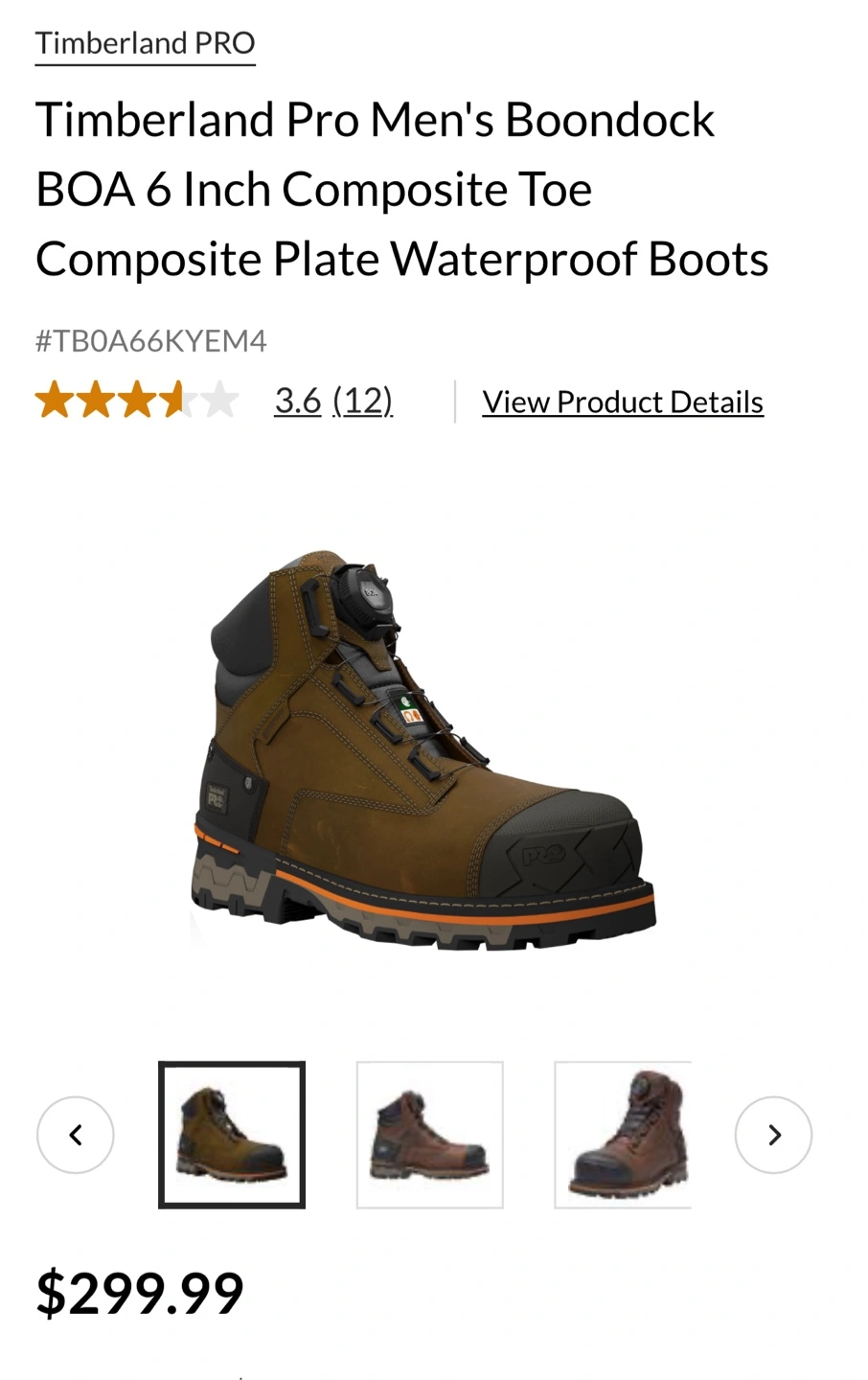
Task: Open the (12) reviews count link
Action: coord(362,401)
